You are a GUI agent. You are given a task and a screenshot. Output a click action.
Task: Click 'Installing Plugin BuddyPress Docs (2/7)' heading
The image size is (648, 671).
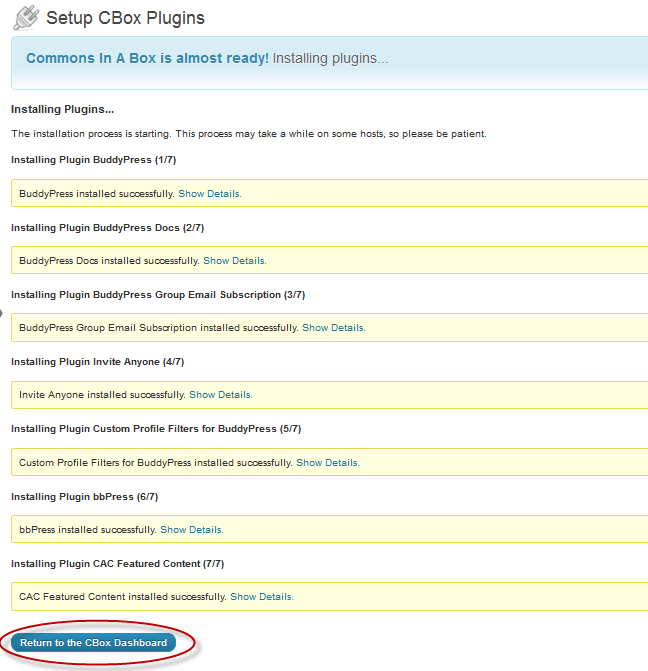click(x=107, y=228)
